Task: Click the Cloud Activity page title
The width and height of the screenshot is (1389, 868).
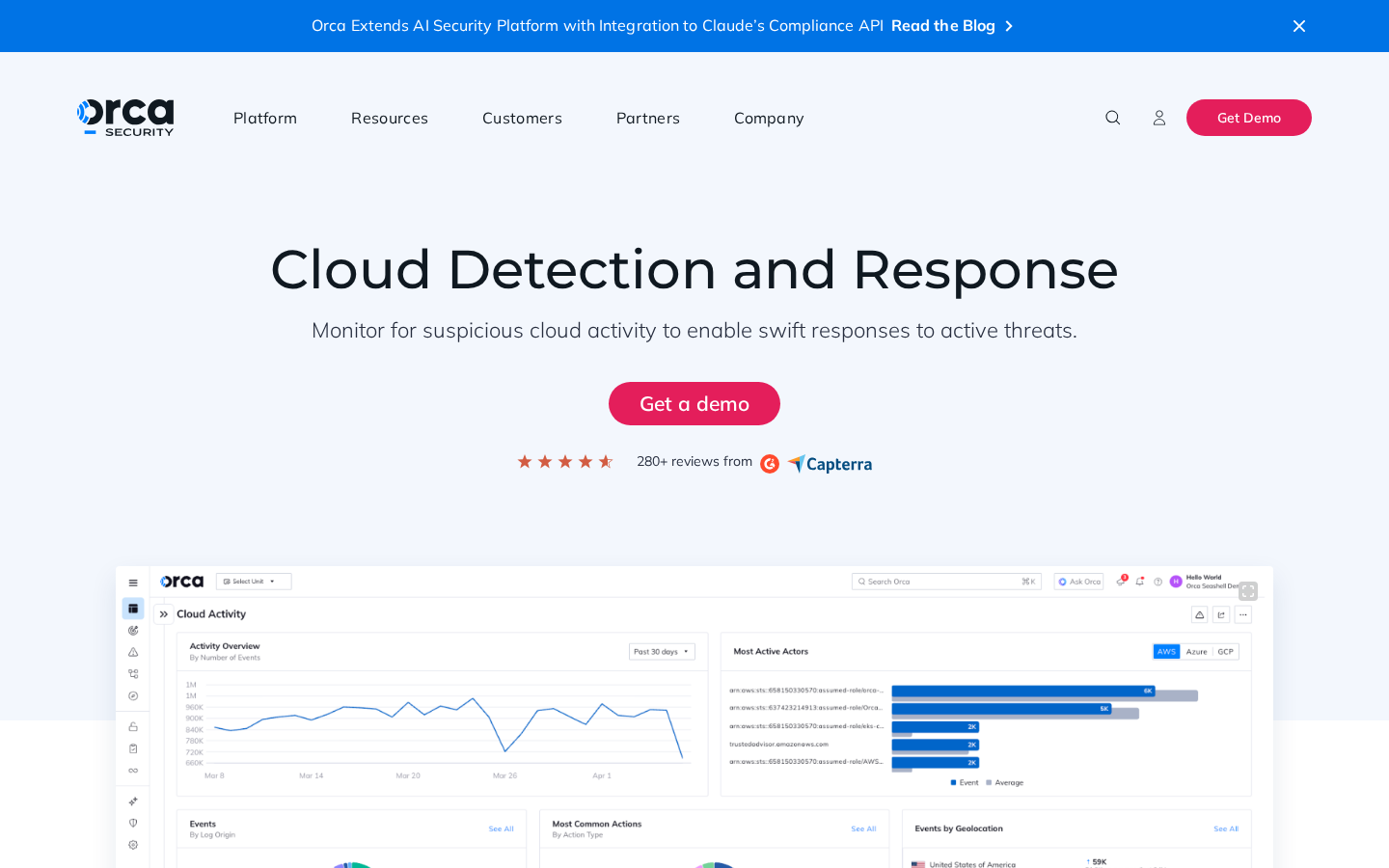Action: point(211,614)
